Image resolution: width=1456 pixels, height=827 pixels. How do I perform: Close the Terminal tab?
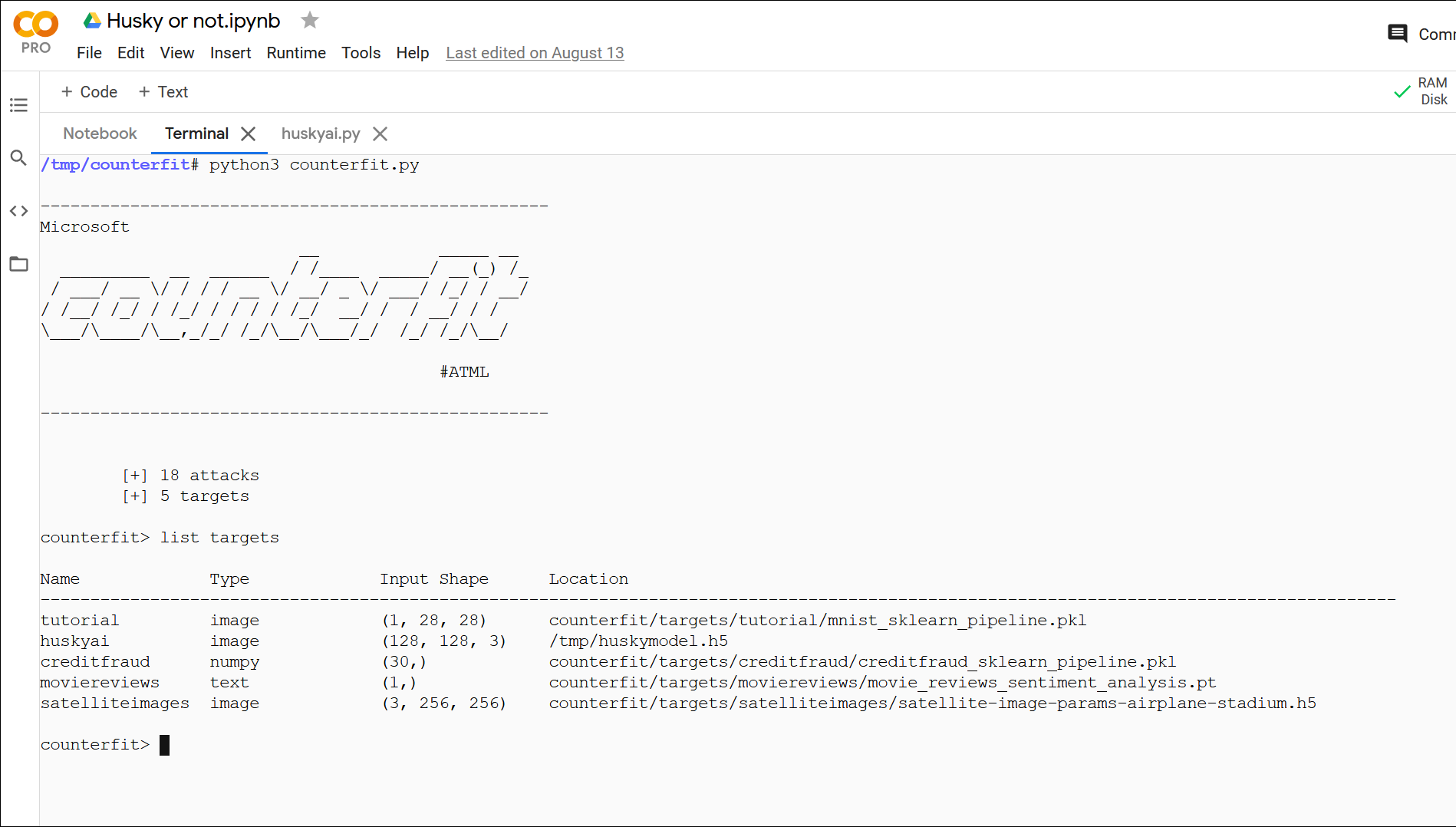coord(248,133)
